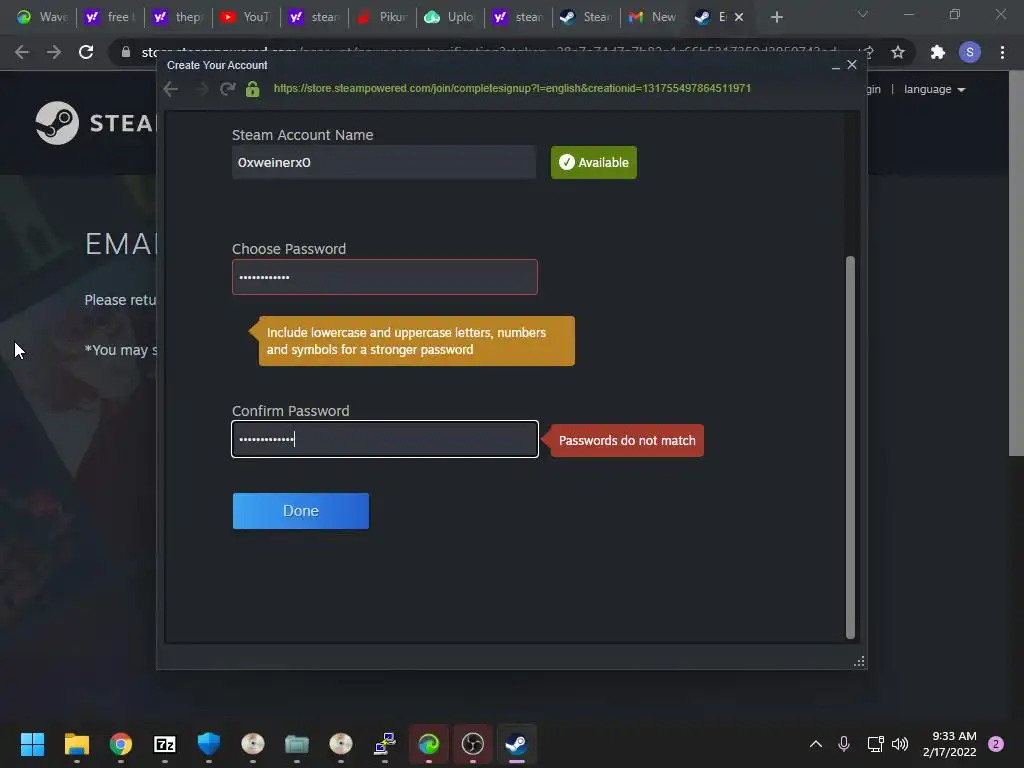Click the browser window scrollbar
The width and height of the screenshot is (1024, 768).
tap(1016, 264)
